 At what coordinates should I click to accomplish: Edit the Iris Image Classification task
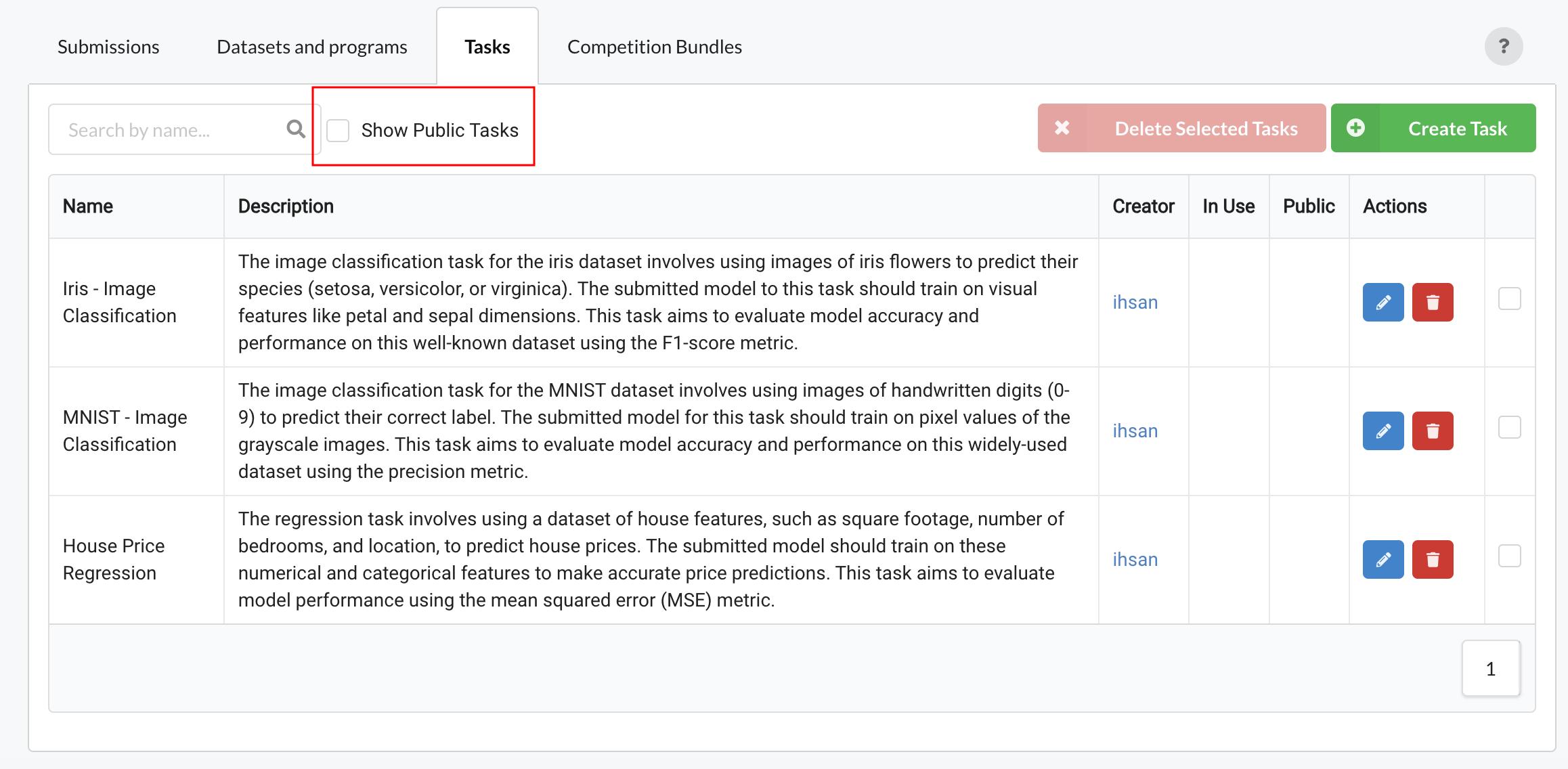point(1382,302)
